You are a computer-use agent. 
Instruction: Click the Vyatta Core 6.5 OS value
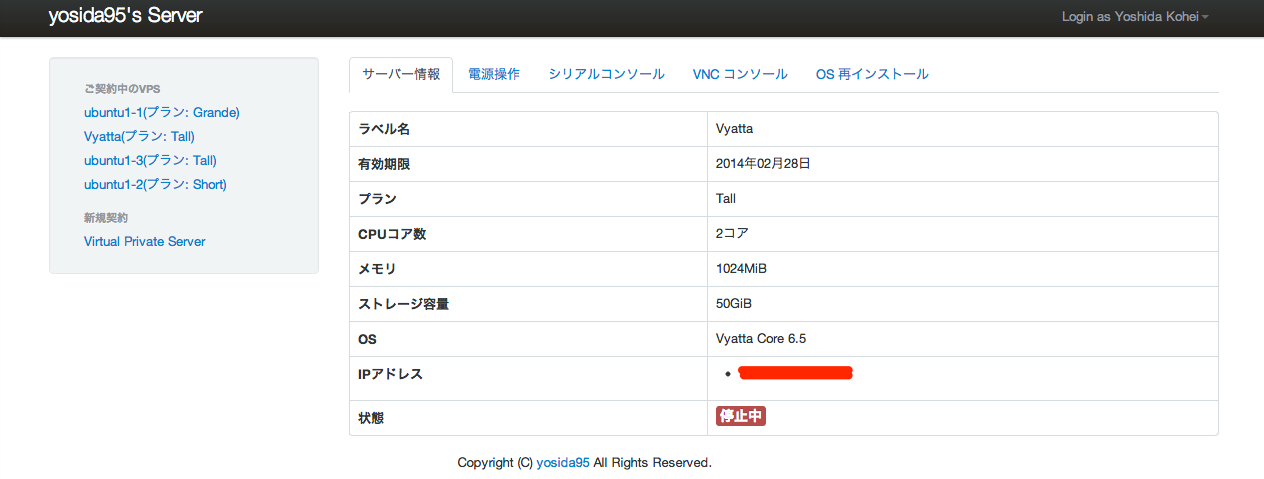pyautogui.click(x=761, y=339)
